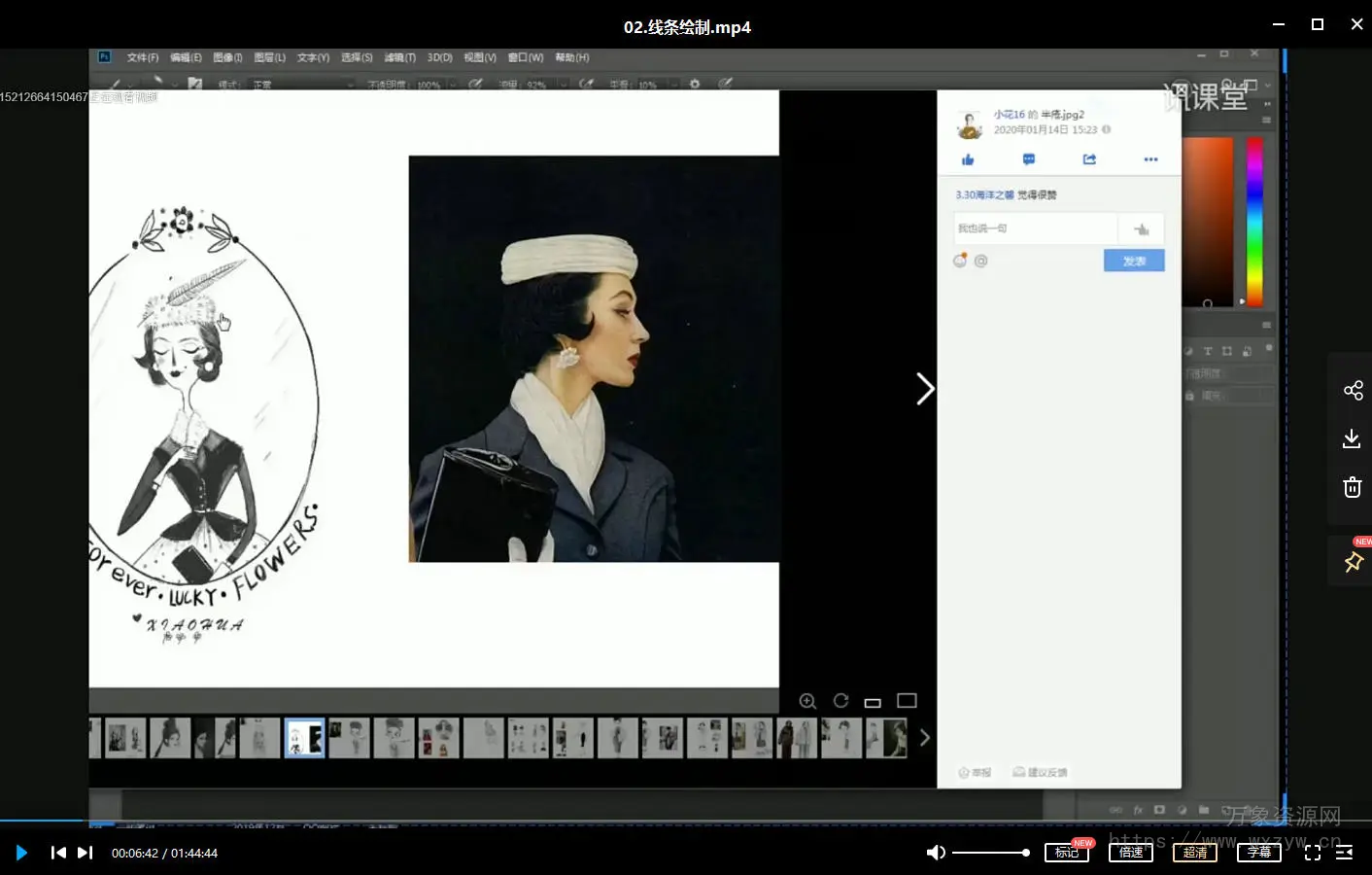This screenshot has height=875, width=1372.
Task: Open the 滤镜(T) filter menu
Action: pos(399,57)
